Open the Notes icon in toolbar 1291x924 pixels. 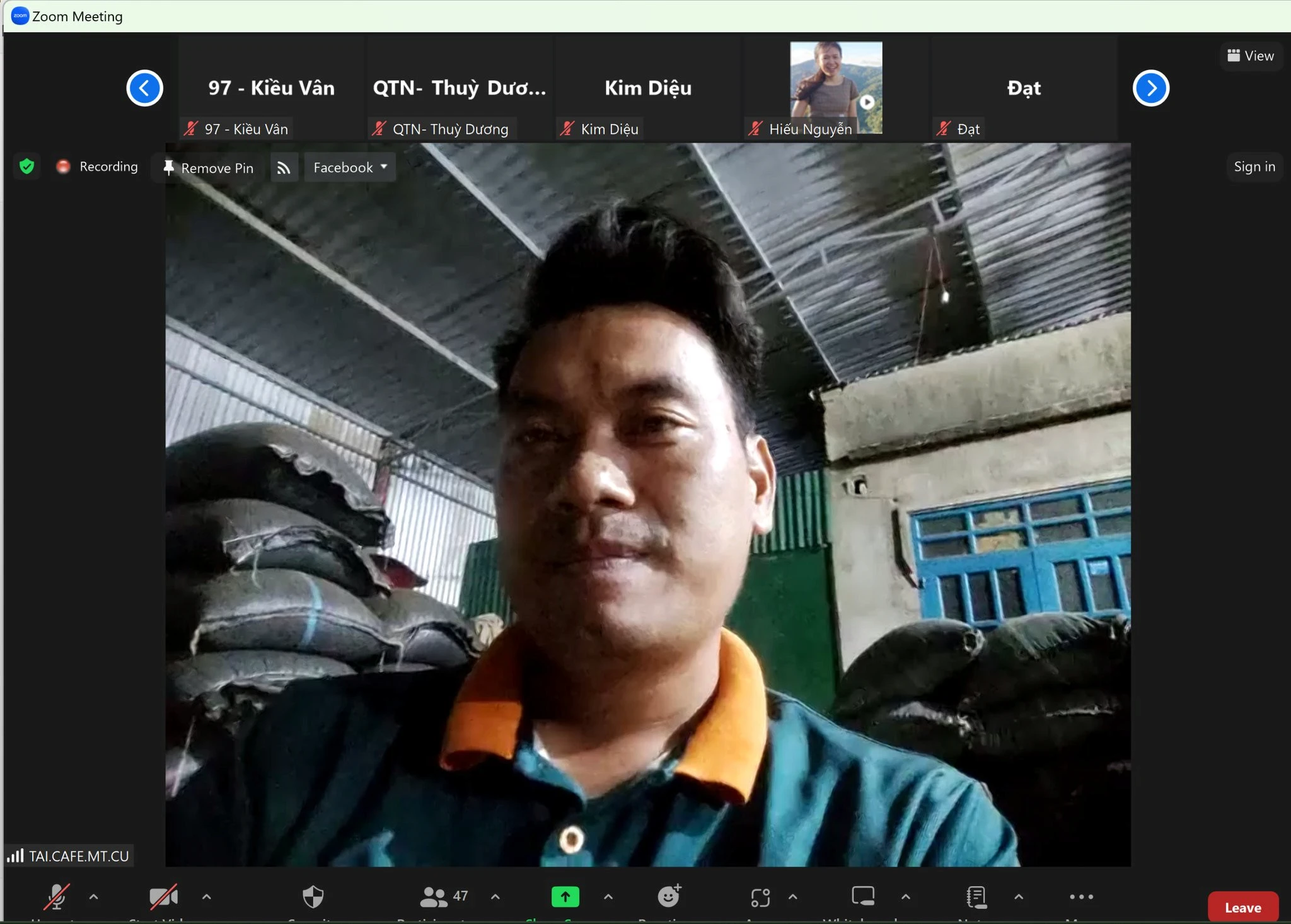[x=976, y=896]
